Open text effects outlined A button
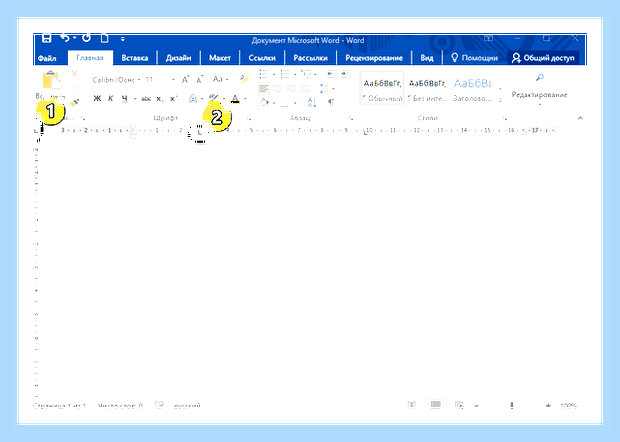Image resolution: width=620 pixels, height=442 pixels. [x=193, y=98]
